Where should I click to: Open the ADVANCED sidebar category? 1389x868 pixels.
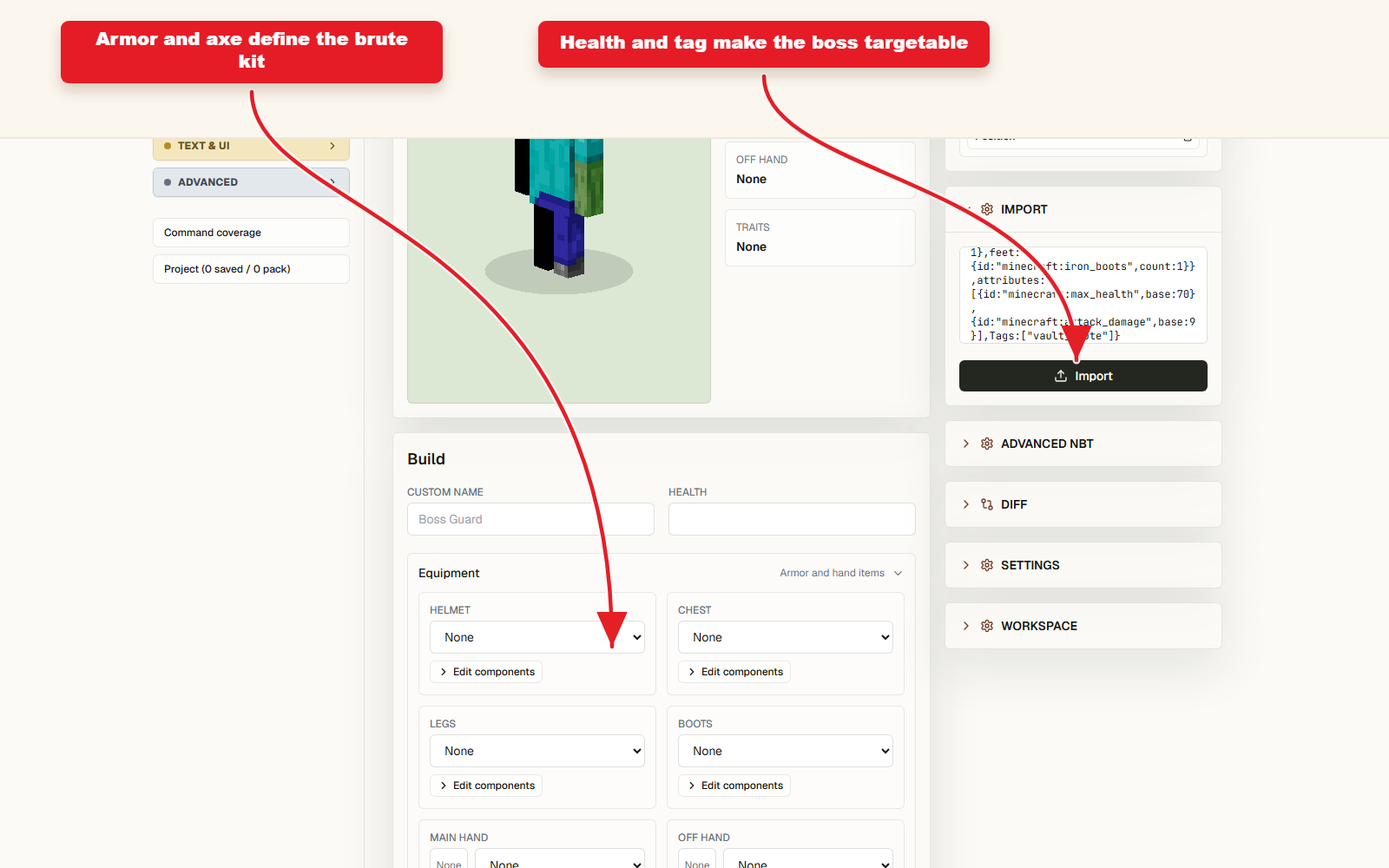pyautogui.click(x=251, y=182)
